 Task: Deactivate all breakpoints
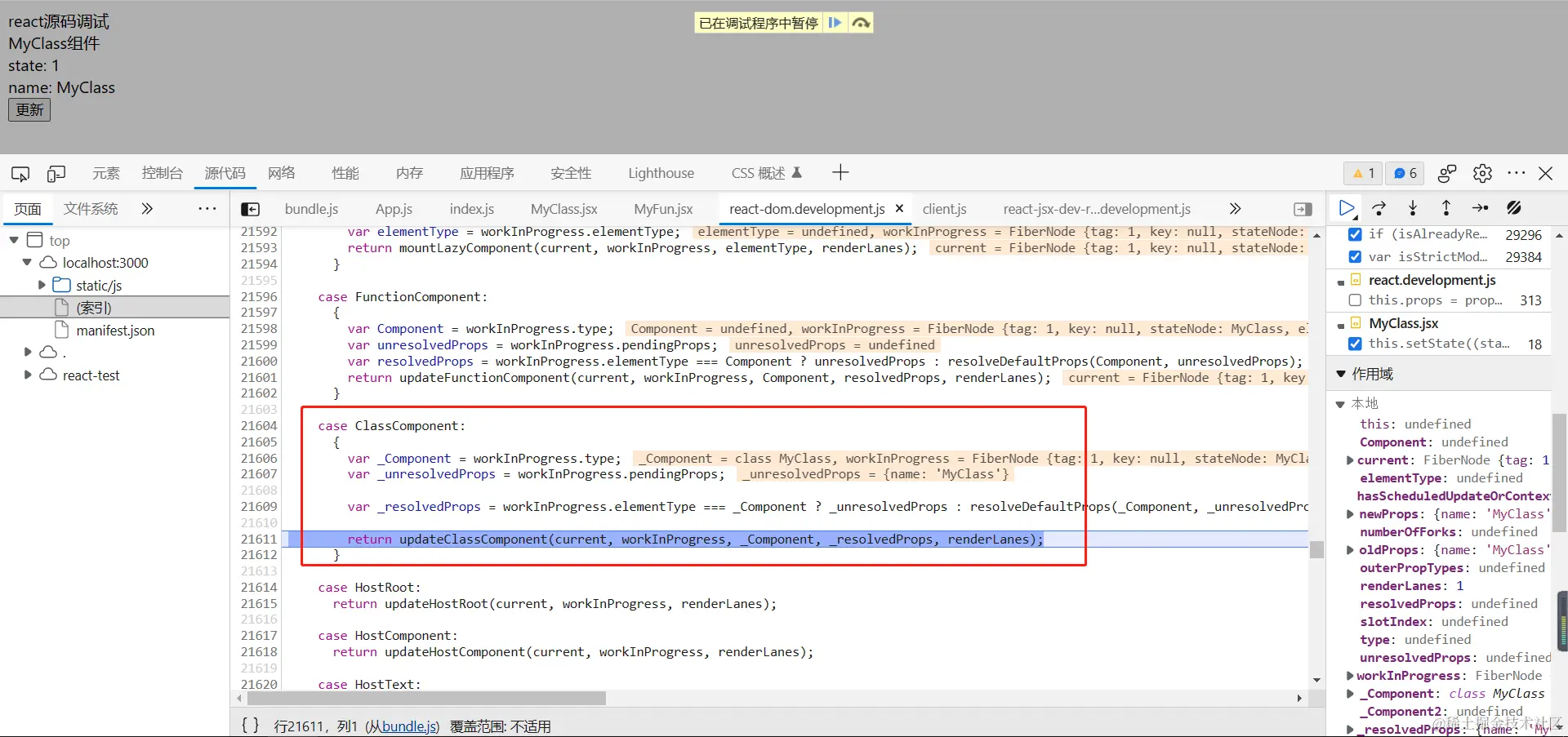(1513, 208)
